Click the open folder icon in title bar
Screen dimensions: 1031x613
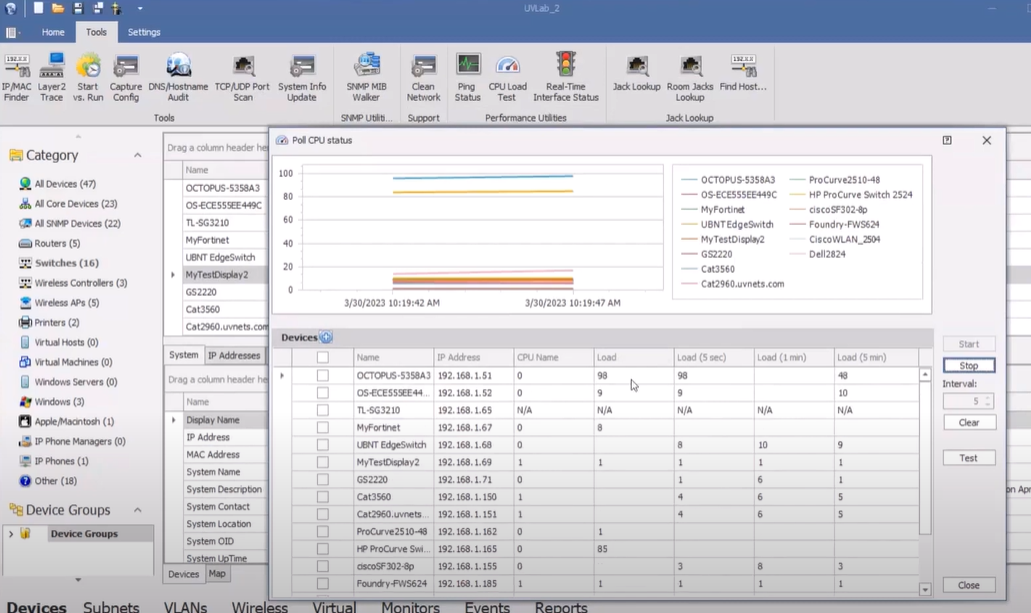pos(58,9)
